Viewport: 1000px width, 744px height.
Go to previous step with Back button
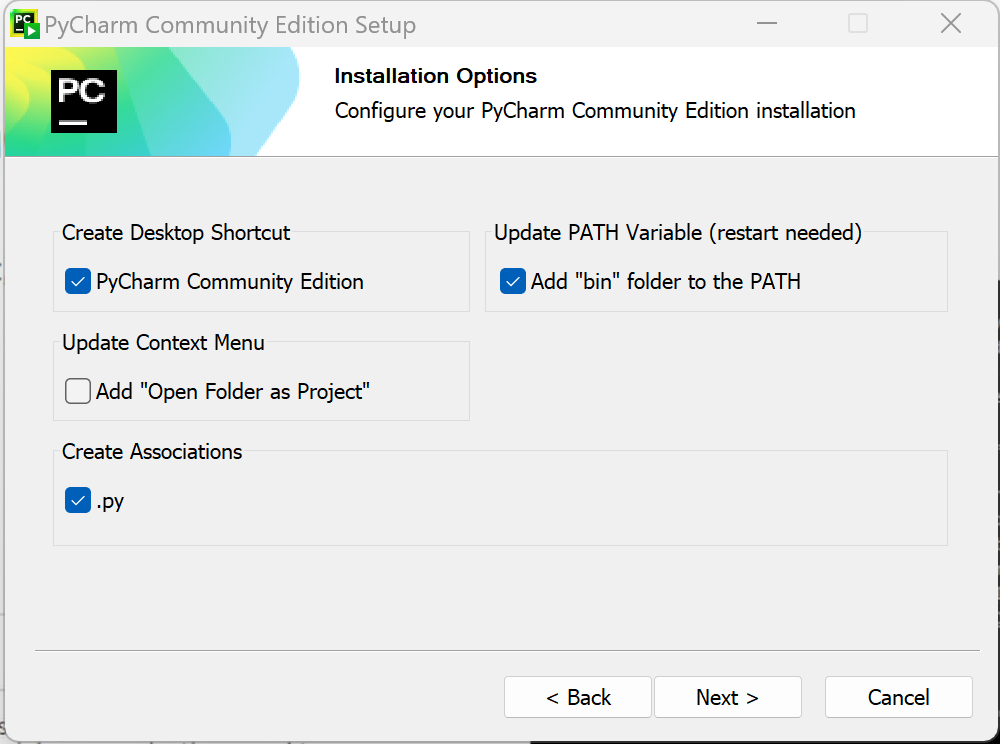pyautogui.click(x=578, y=697)
